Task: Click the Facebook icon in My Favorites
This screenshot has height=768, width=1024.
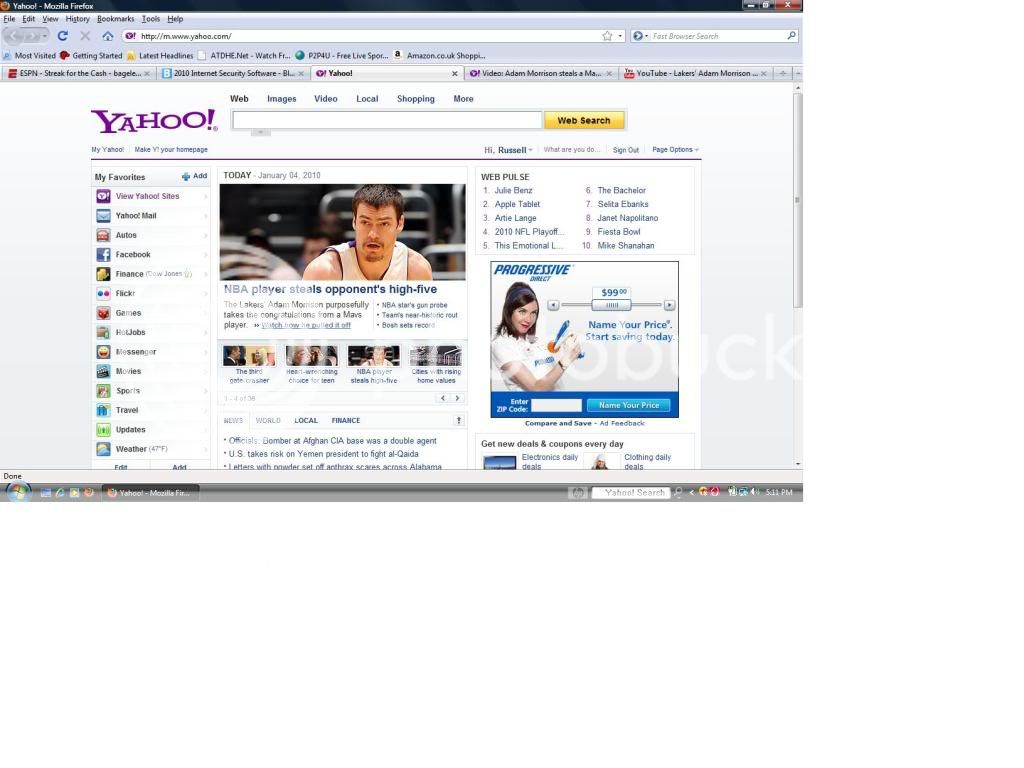Action: click(103, 255)
